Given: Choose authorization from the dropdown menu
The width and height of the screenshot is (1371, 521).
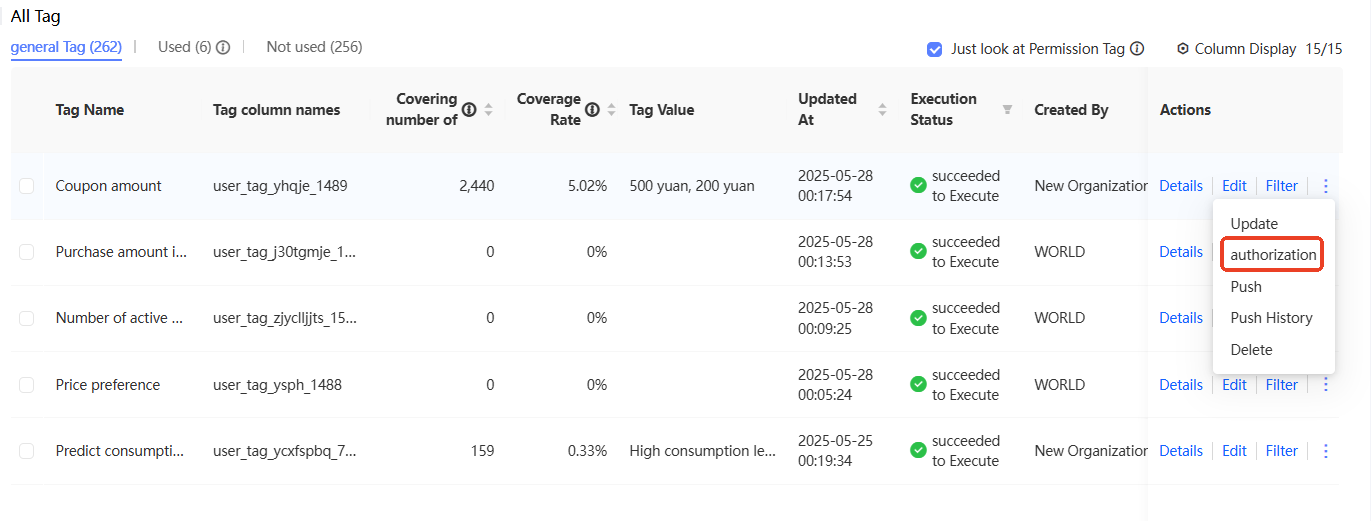Looking at the screenshot, I should coord(1273,255).
